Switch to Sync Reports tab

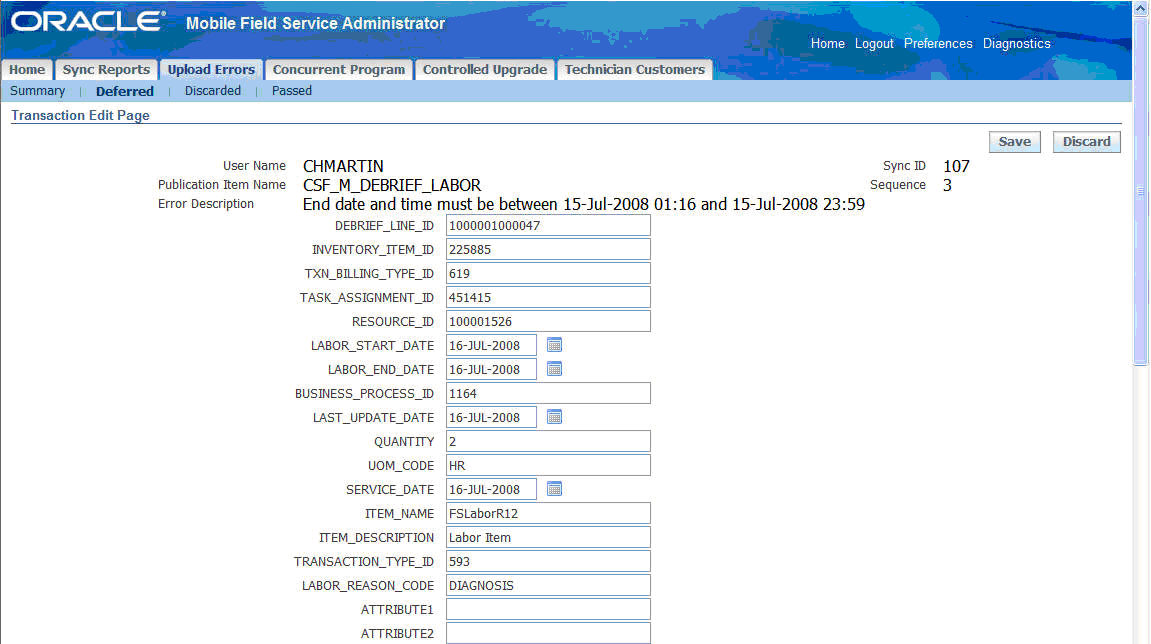[106, 70]
